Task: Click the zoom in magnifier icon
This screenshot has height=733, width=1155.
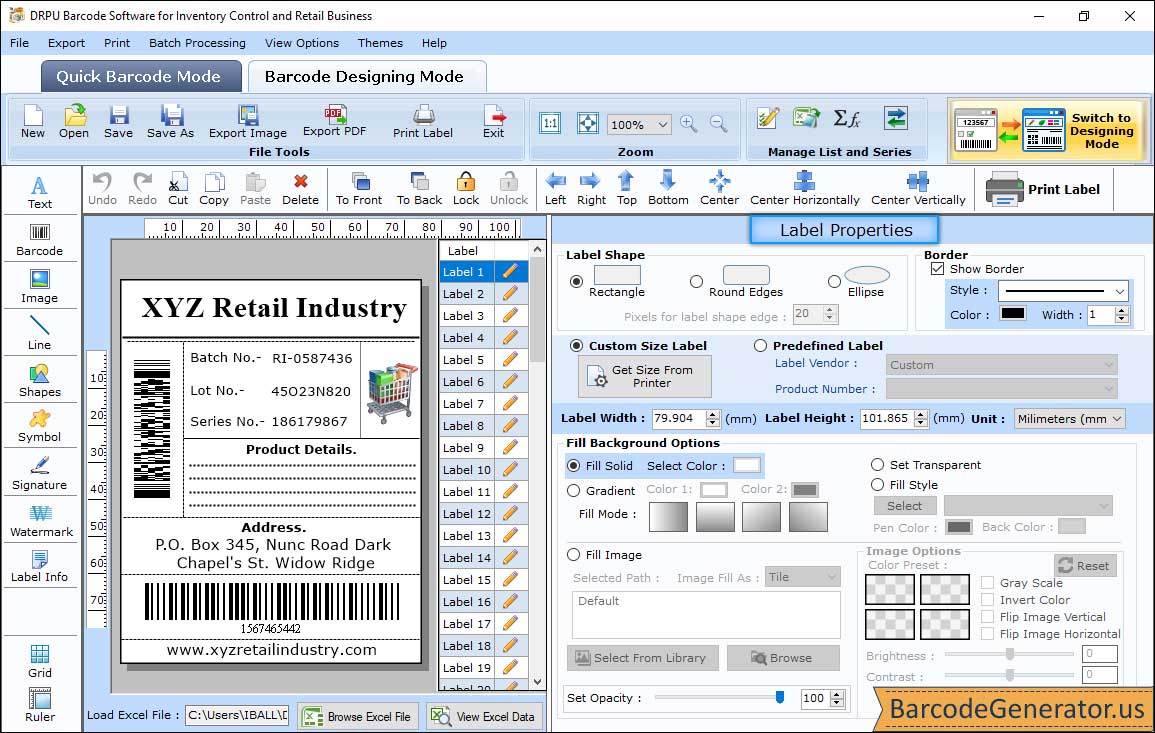Action: (688, 124)
